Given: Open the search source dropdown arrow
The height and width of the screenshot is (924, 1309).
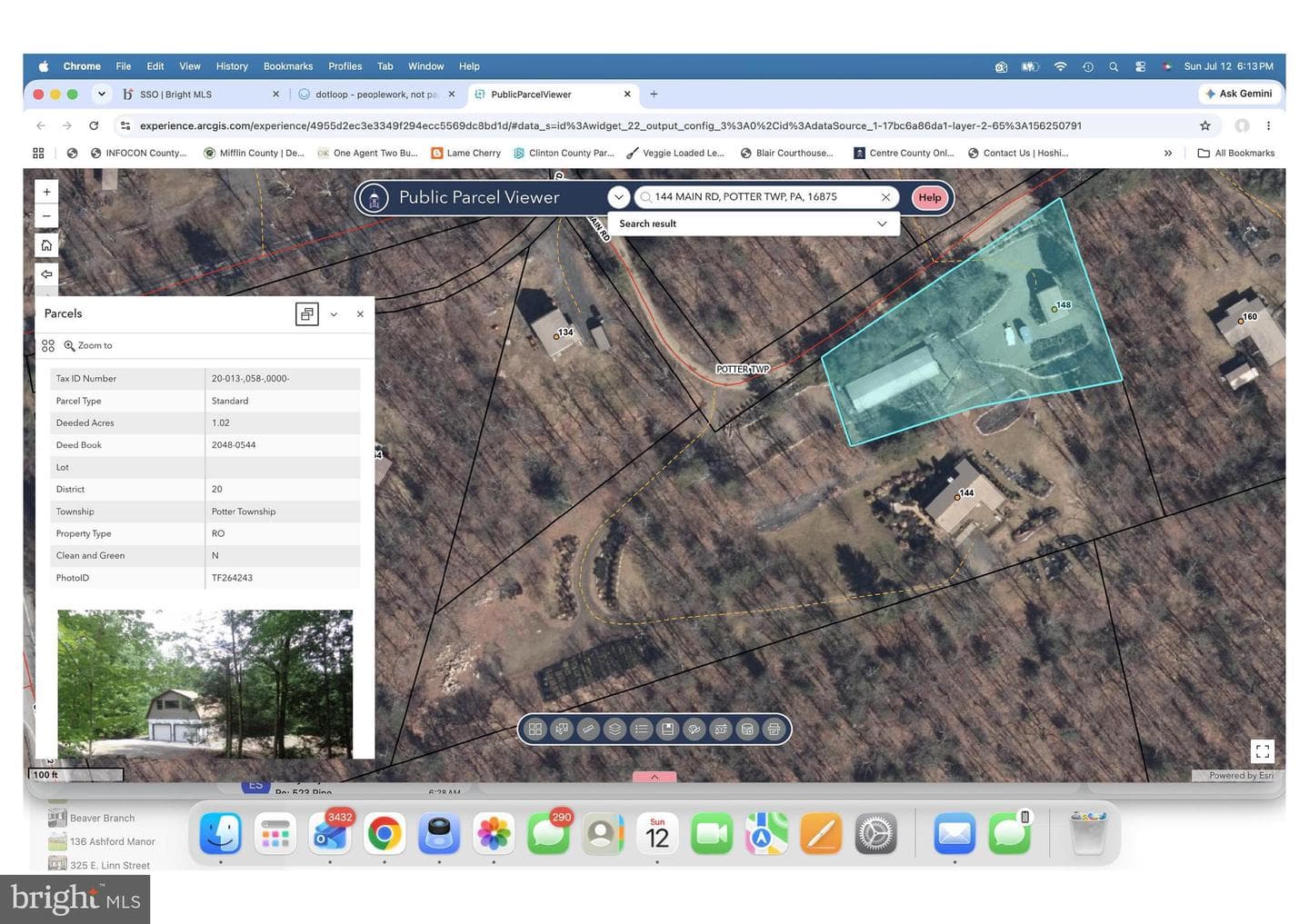Looking at the screenshot, I should (x=618, y=197).
